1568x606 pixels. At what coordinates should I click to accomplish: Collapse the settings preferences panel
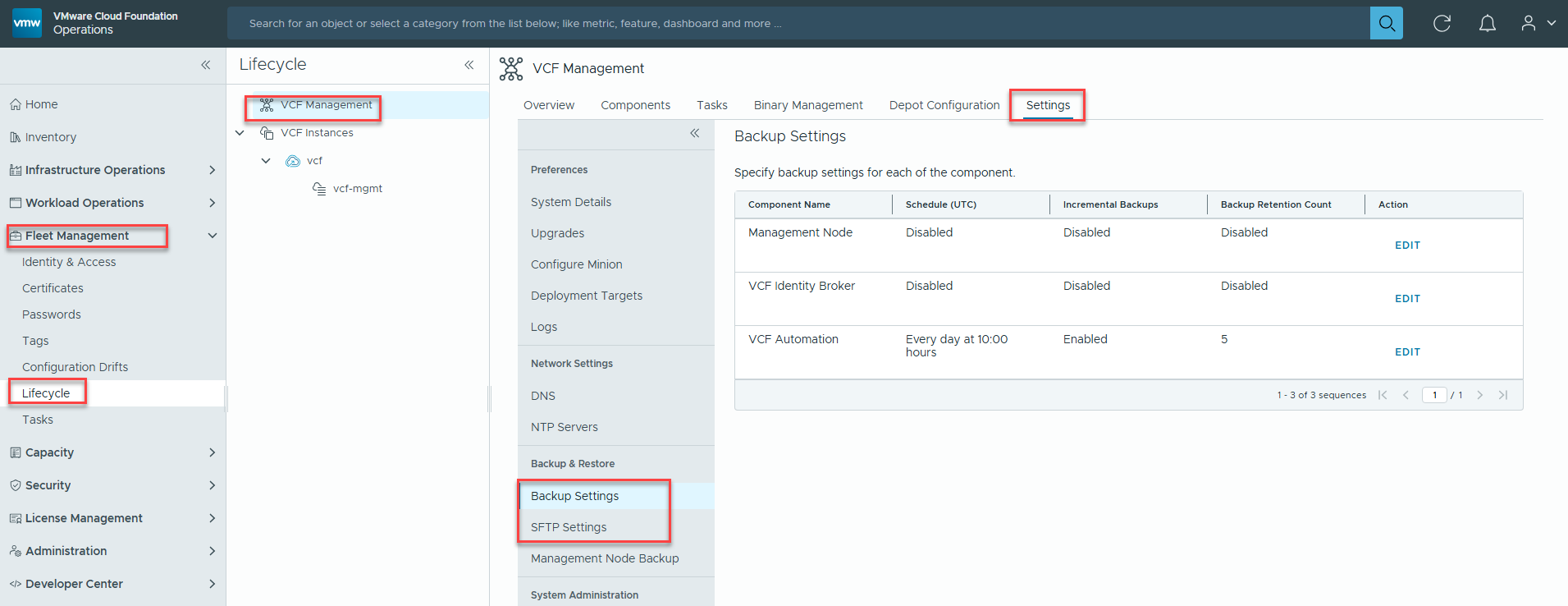[694, 133]
